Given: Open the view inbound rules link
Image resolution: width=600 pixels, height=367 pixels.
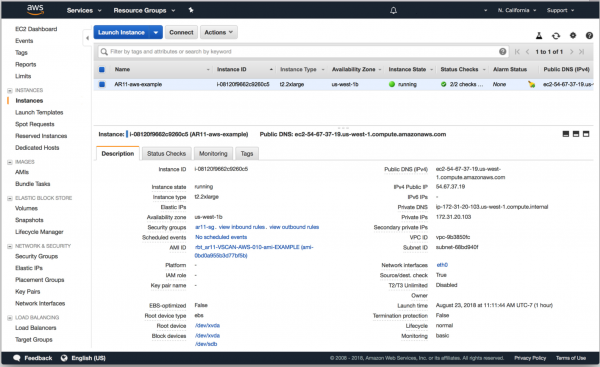Looking at the screenshot, I should coord(242,227).
